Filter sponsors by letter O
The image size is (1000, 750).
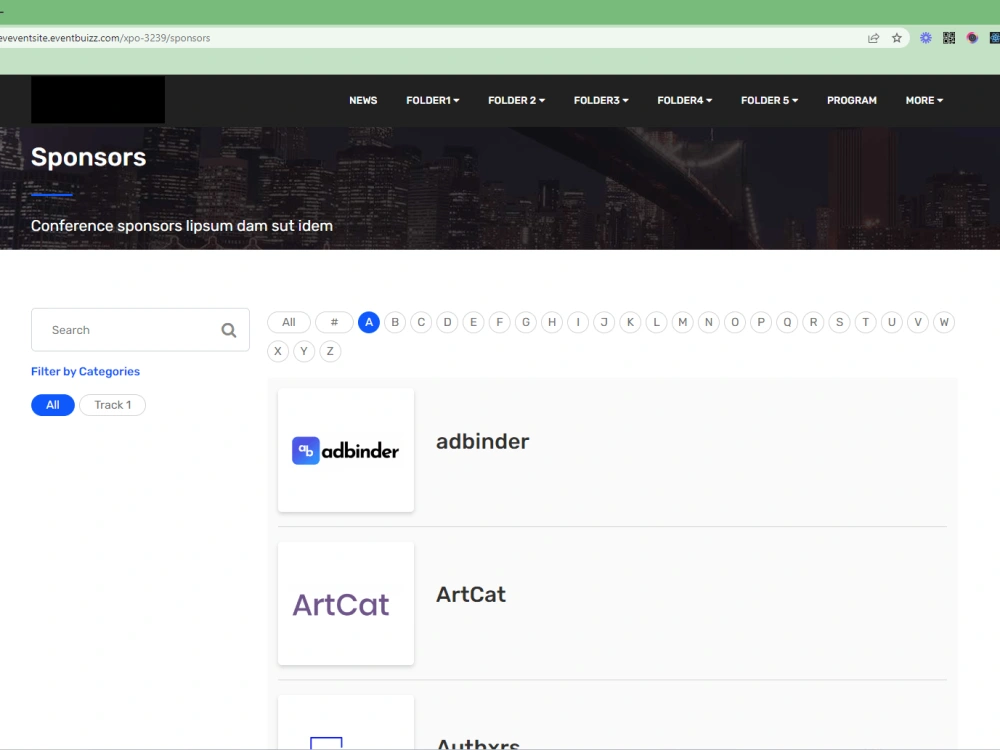pos(735,322)
